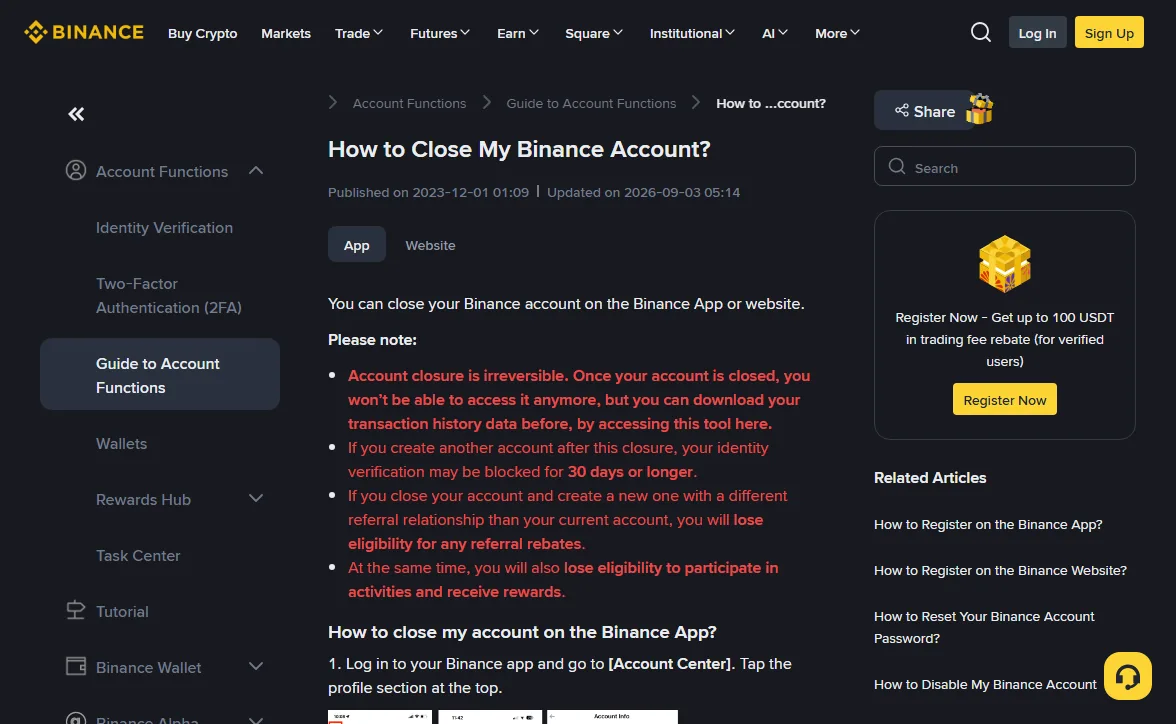Click the Tutorial signpost icon
This screenshot has width=1176, height=724.
tap(76, 610)
